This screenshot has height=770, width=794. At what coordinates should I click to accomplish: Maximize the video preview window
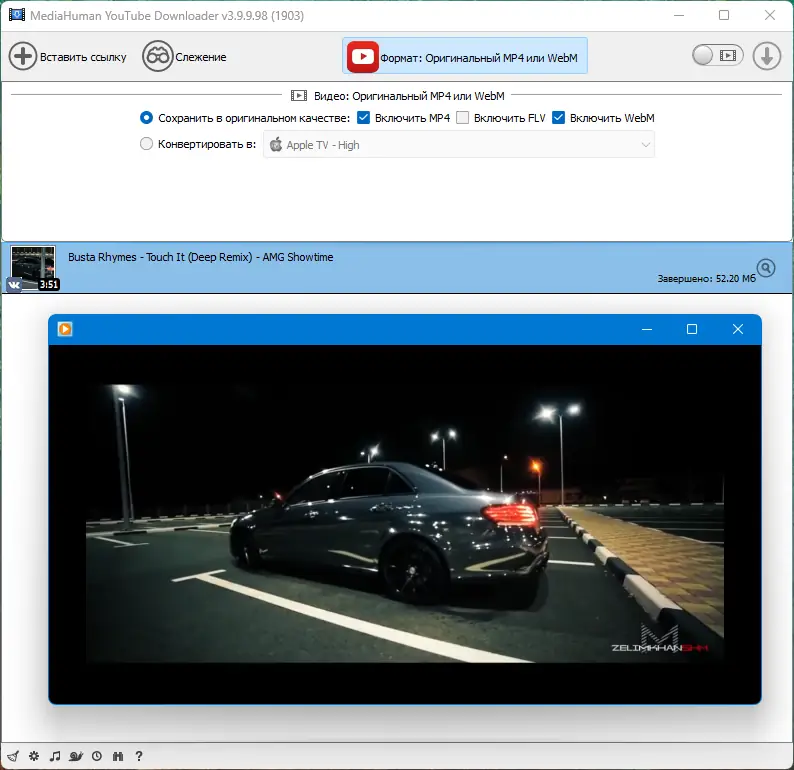click(x=692, y=329)
